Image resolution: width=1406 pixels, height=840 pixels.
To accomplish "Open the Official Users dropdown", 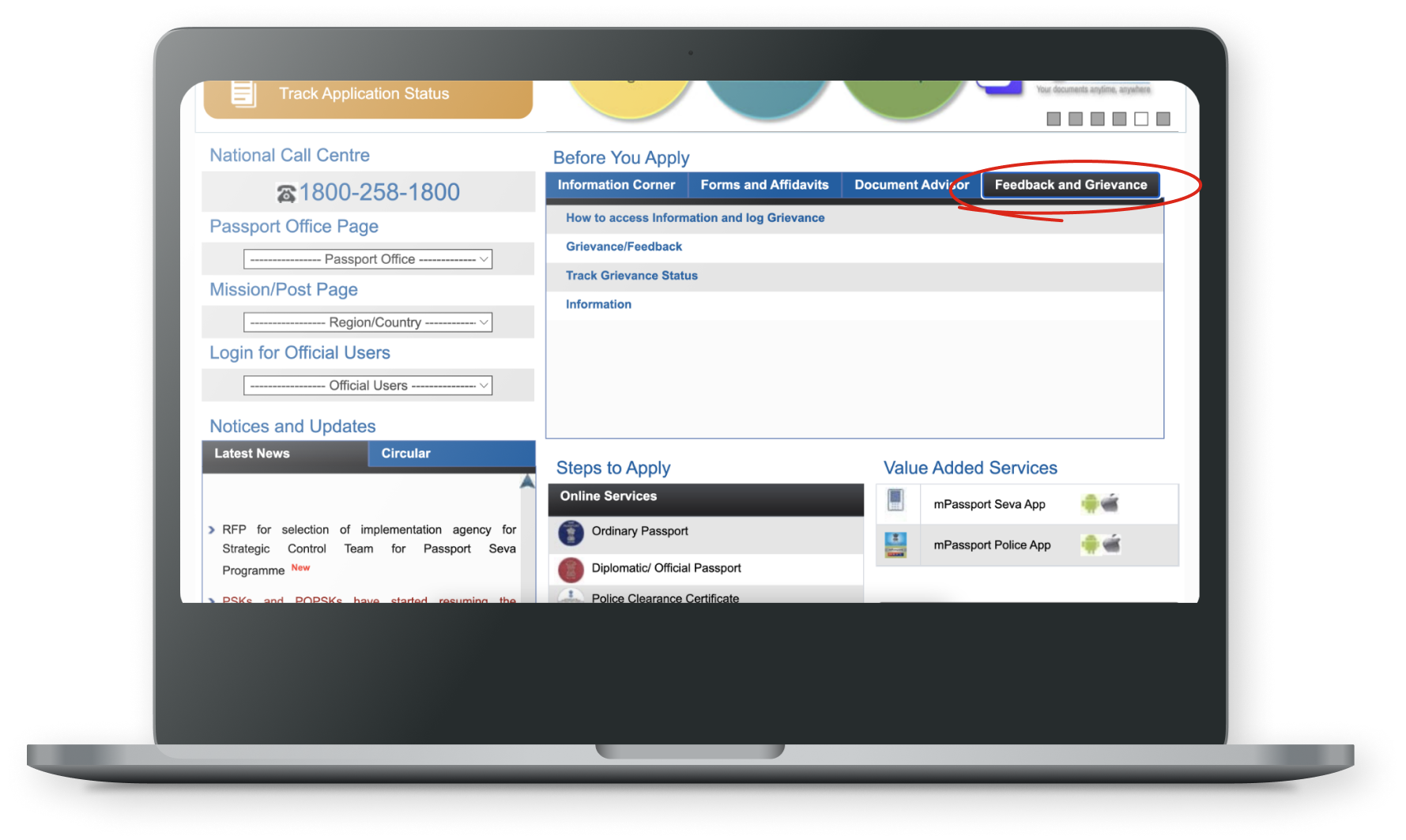I will pyautogui.click(x=368, y=386).
